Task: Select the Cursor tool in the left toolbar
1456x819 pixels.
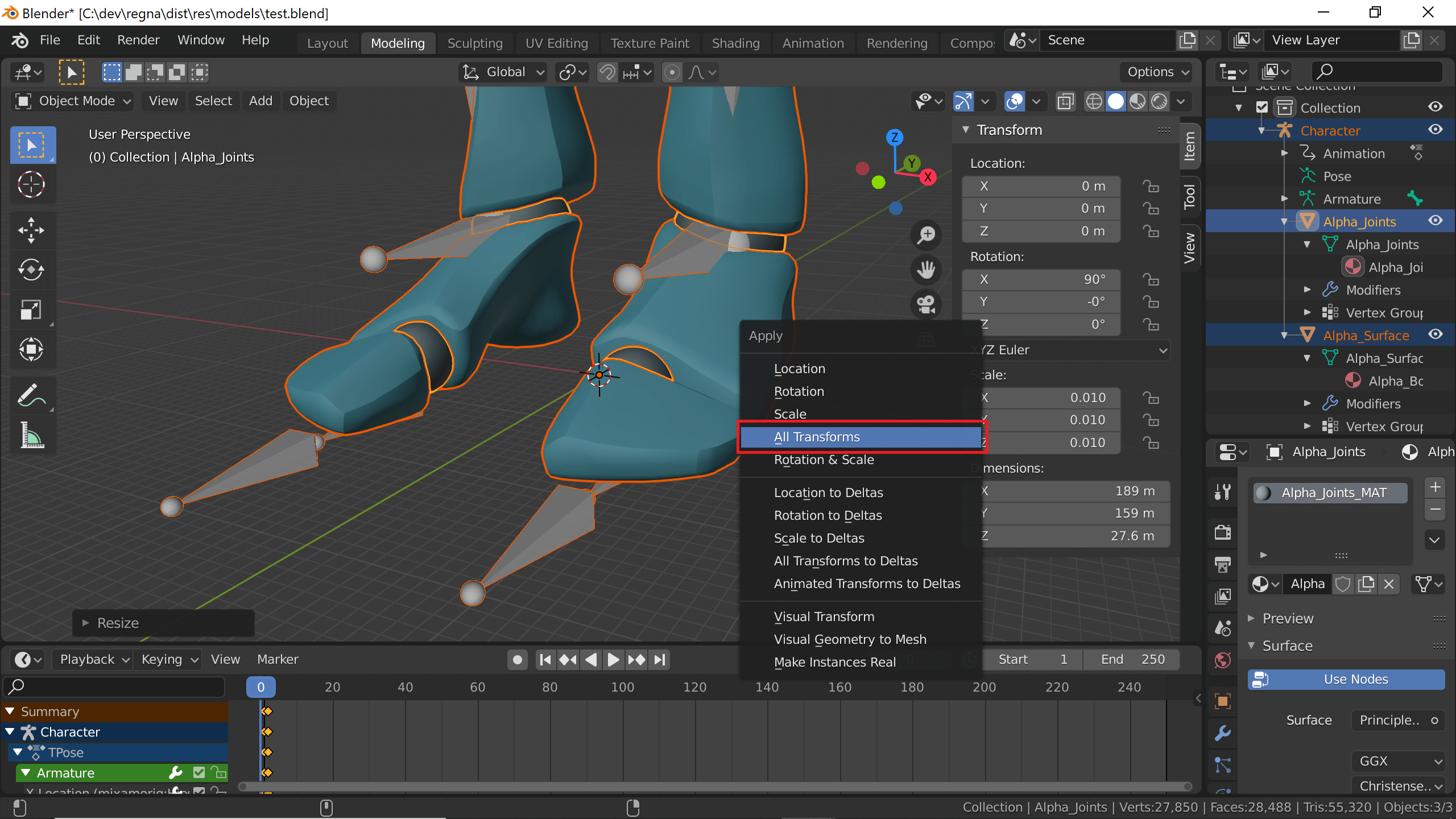Action: tap(32, 184)
